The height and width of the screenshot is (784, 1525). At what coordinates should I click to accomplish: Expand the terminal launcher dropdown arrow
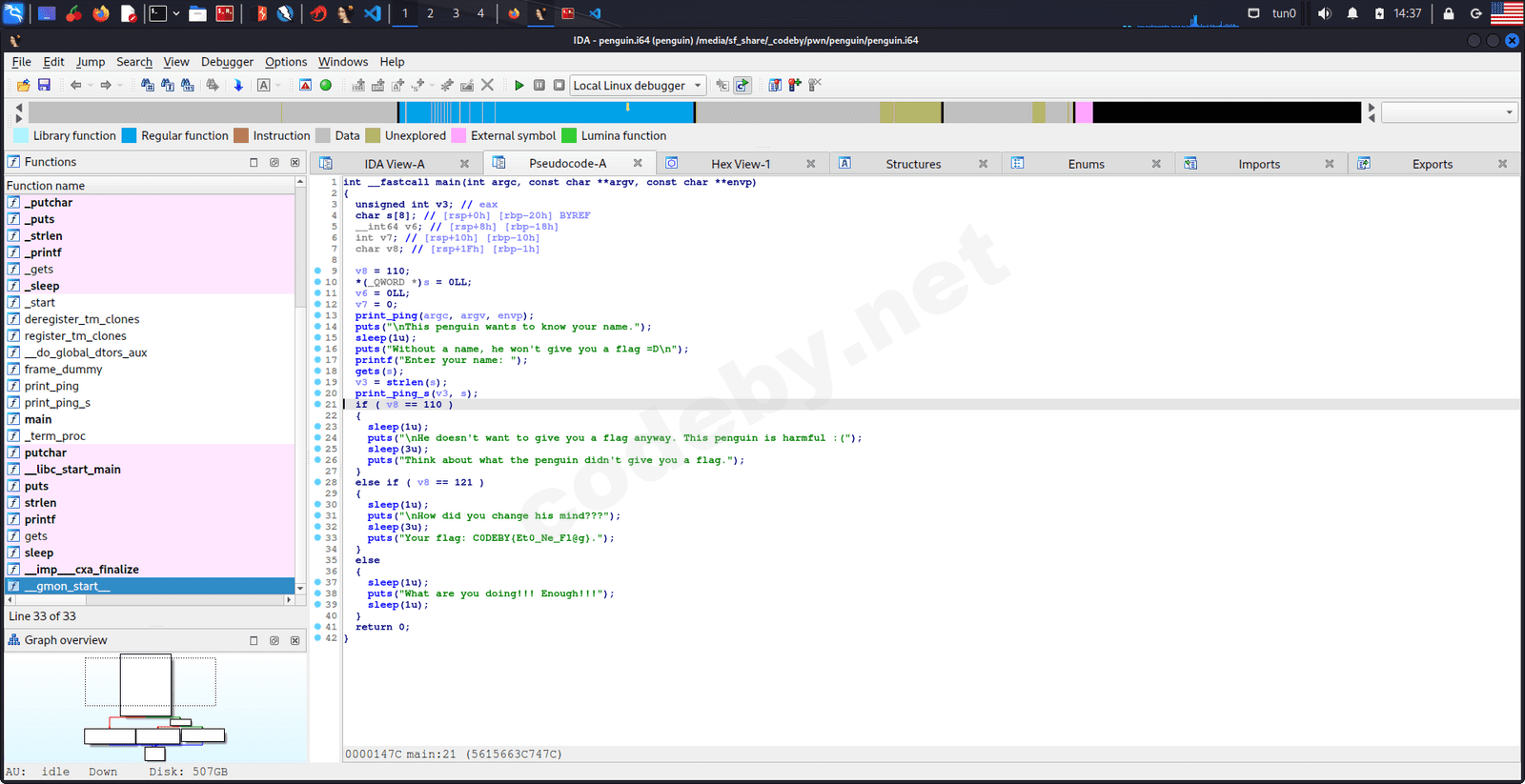[x=176, y=13]
